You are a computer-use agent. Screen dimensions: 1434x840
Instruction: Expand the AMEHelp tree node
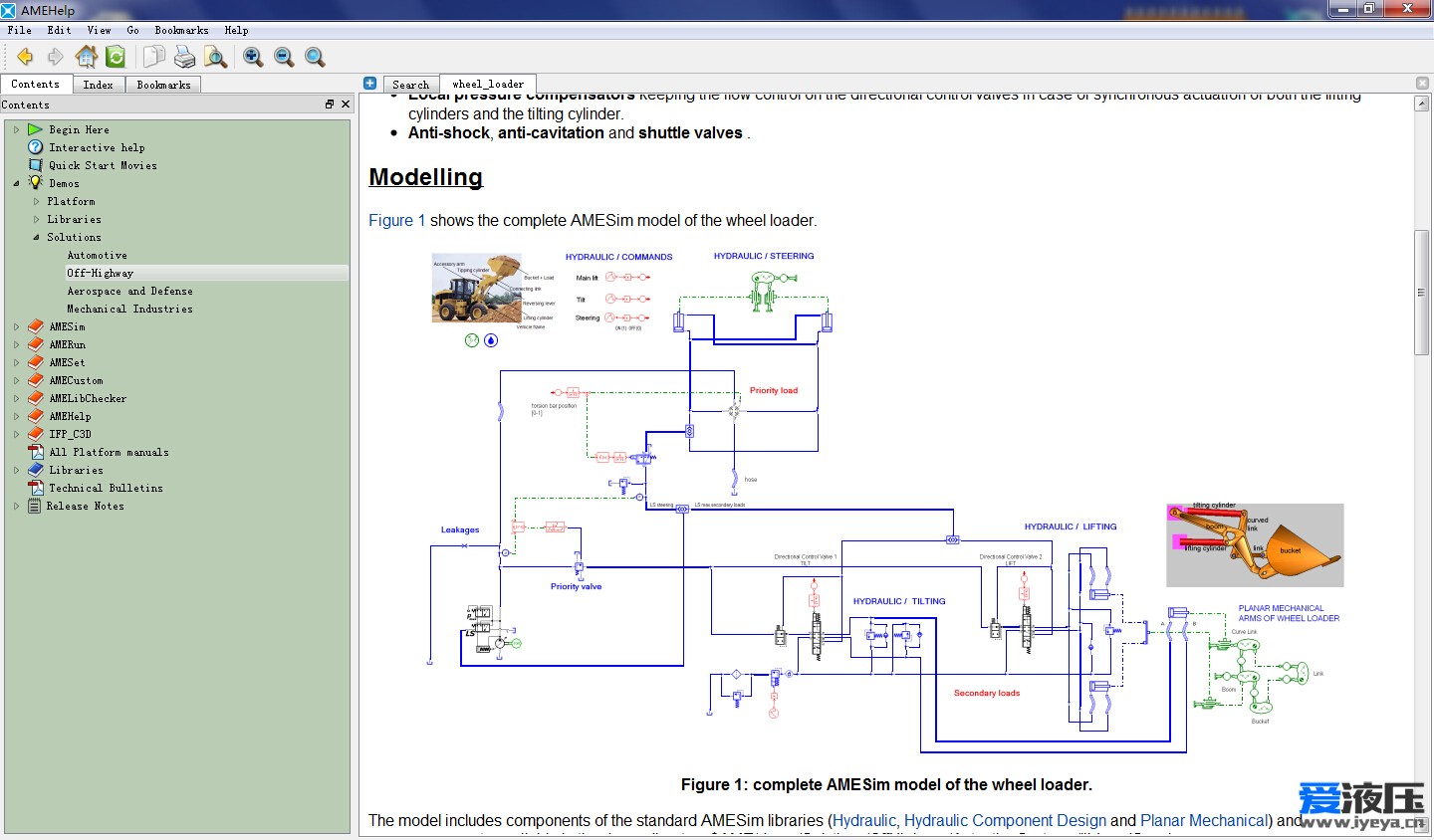(x=16, y=416)
